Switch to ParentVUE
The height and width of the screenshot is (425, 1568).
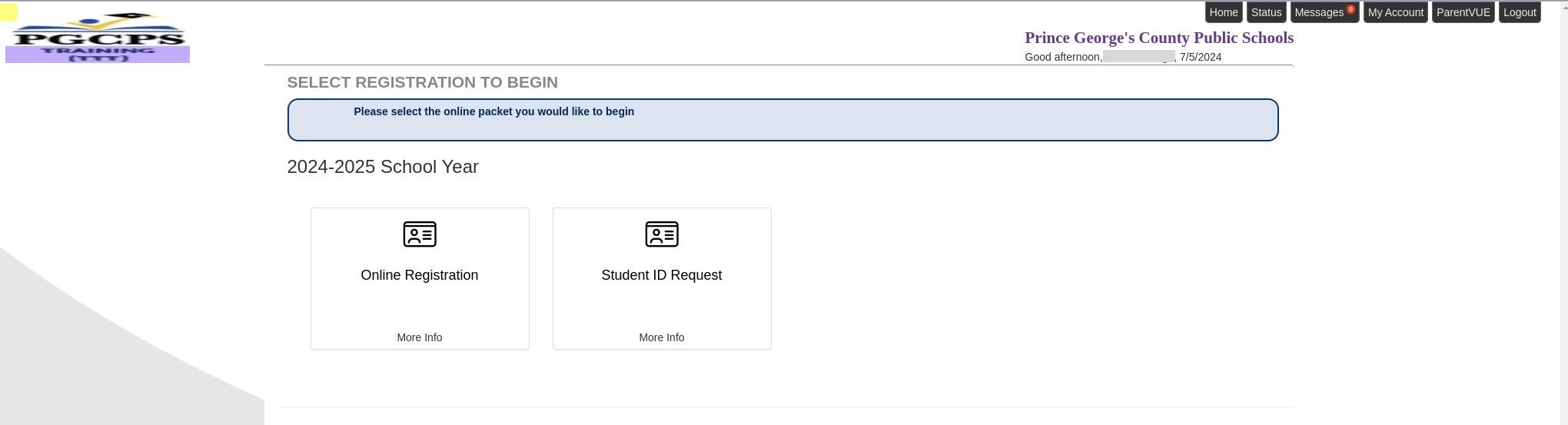(1463, 12)
